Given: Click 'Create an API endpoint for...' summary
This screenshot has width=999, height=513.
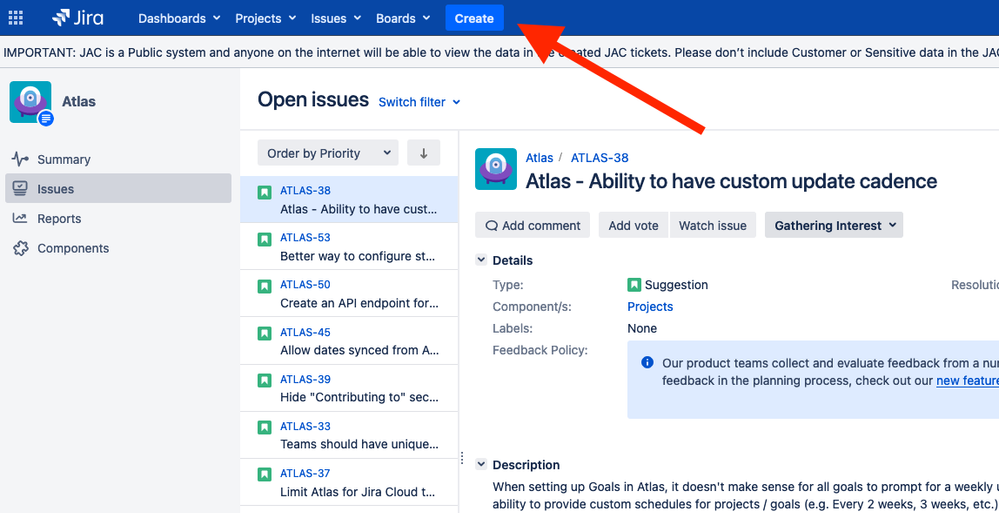Looking at the screenshot, I should pos(360,303).
